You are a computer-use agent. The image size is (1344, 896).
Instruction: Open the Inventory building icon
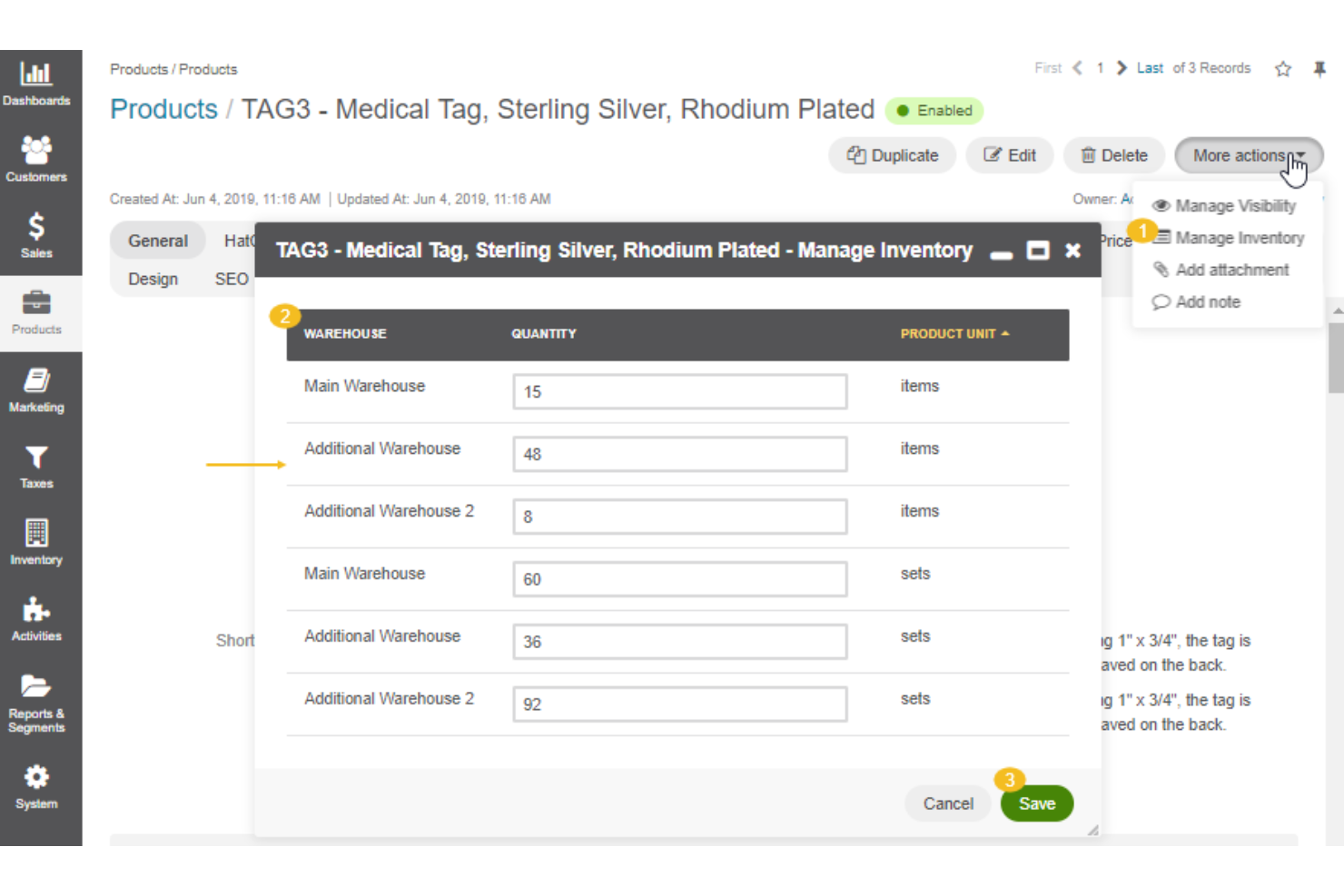click(x=36, y=533)
